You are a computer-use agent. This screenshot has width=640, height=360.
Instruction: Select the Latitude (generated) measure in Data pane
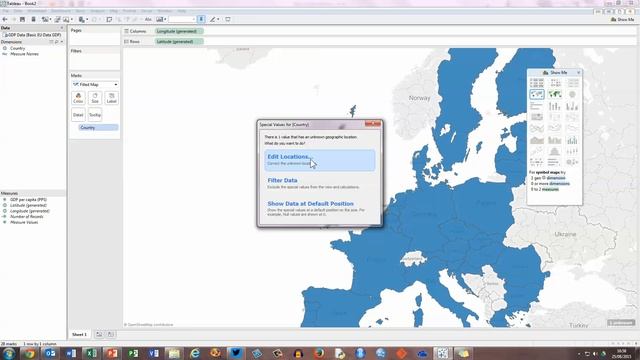point(28,205)
